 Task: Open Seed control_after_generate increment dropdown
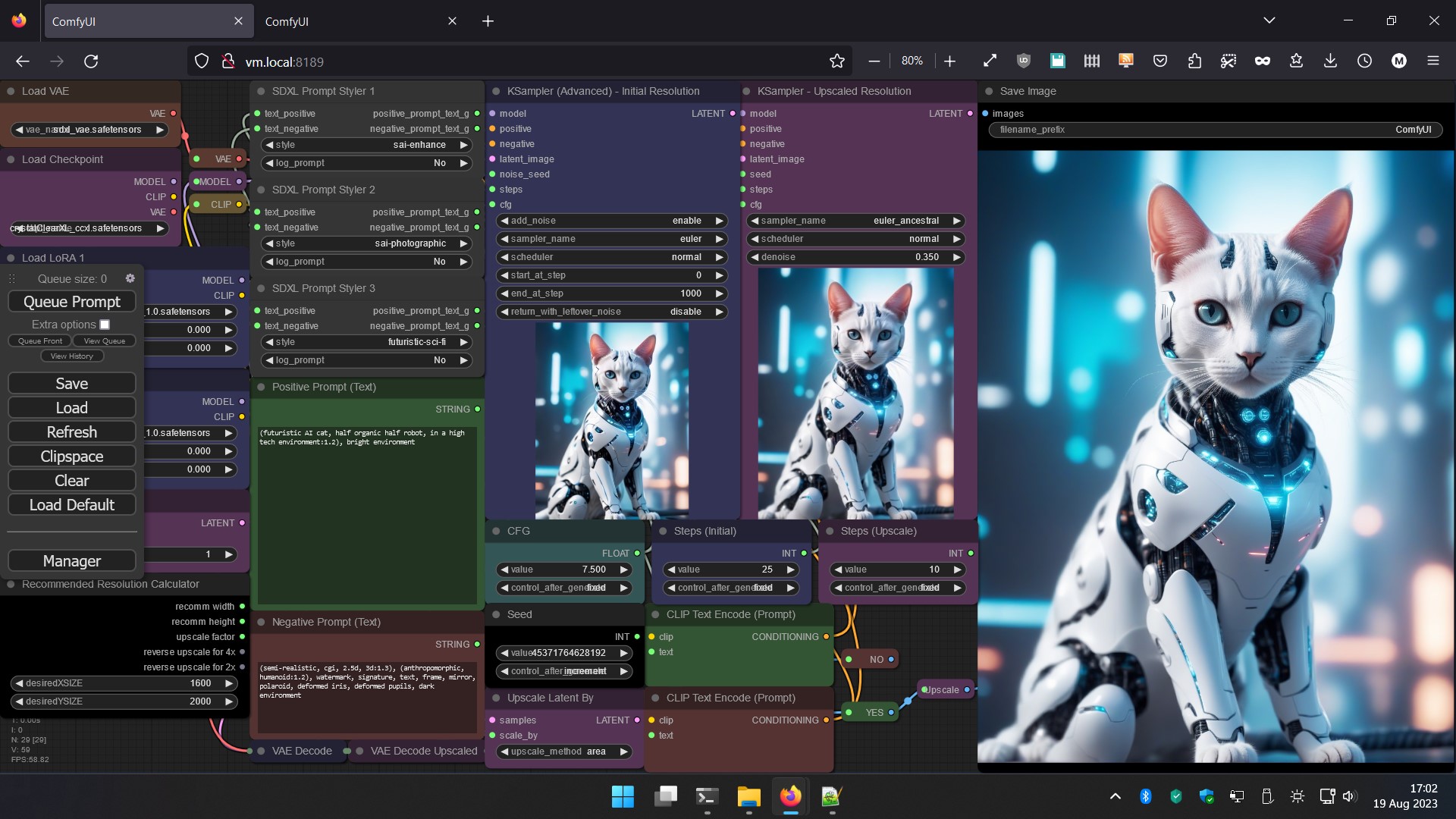point(564,671)
